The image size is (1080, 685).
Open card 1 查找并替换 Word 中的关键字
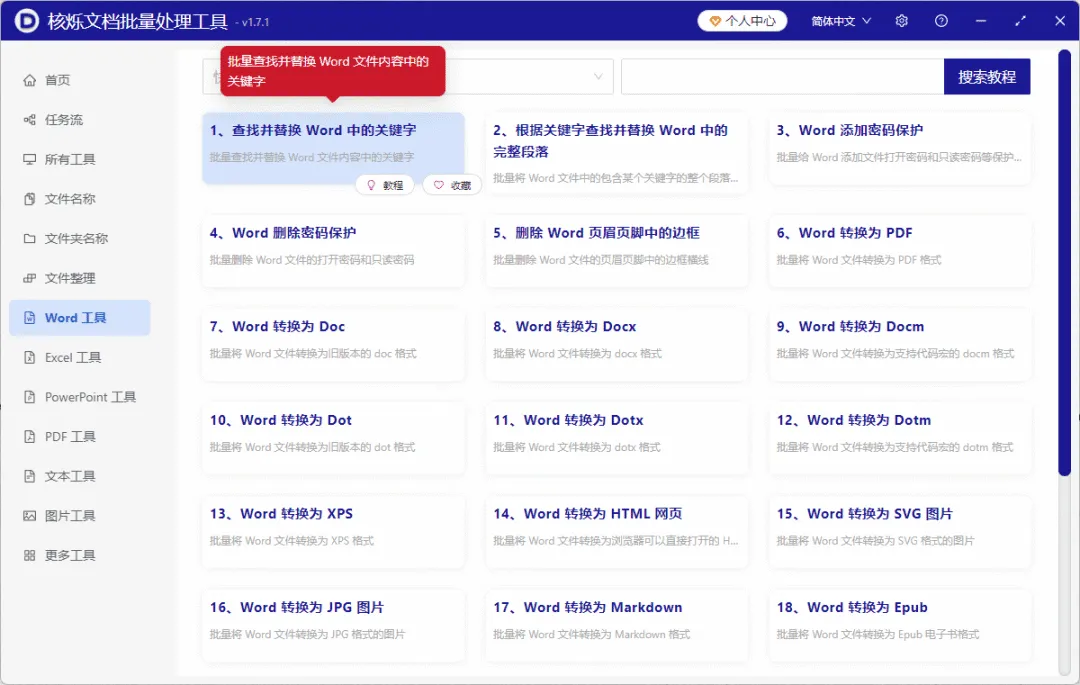(333, 148)
